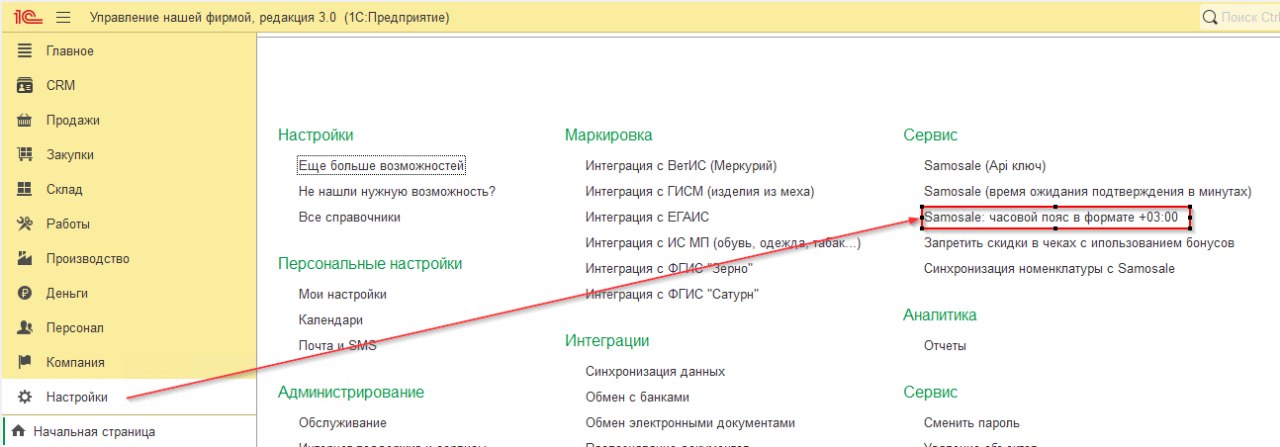Open Еще больше возможностей link

coord(382,165)
